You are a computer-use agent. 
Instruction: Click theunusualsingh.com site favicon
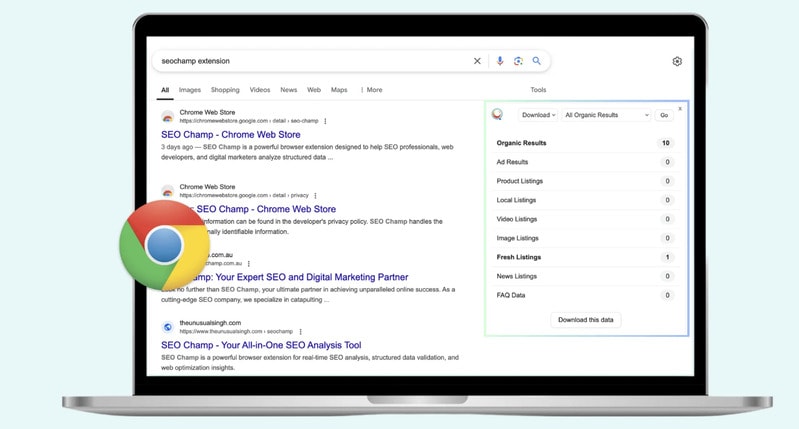(x=168, y=327)
